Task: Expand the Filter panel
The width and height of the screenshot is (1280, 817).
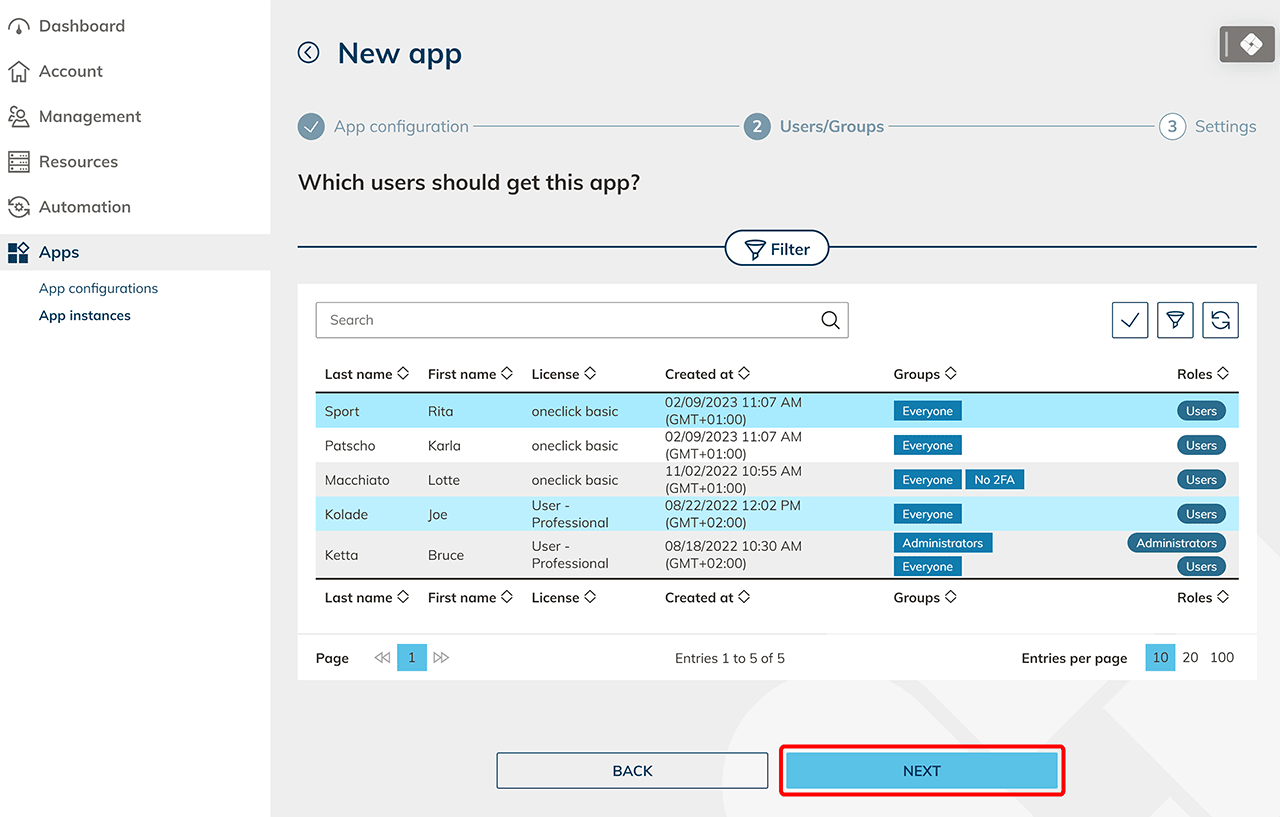Action: pyautogui.click(x=777, y=249)
